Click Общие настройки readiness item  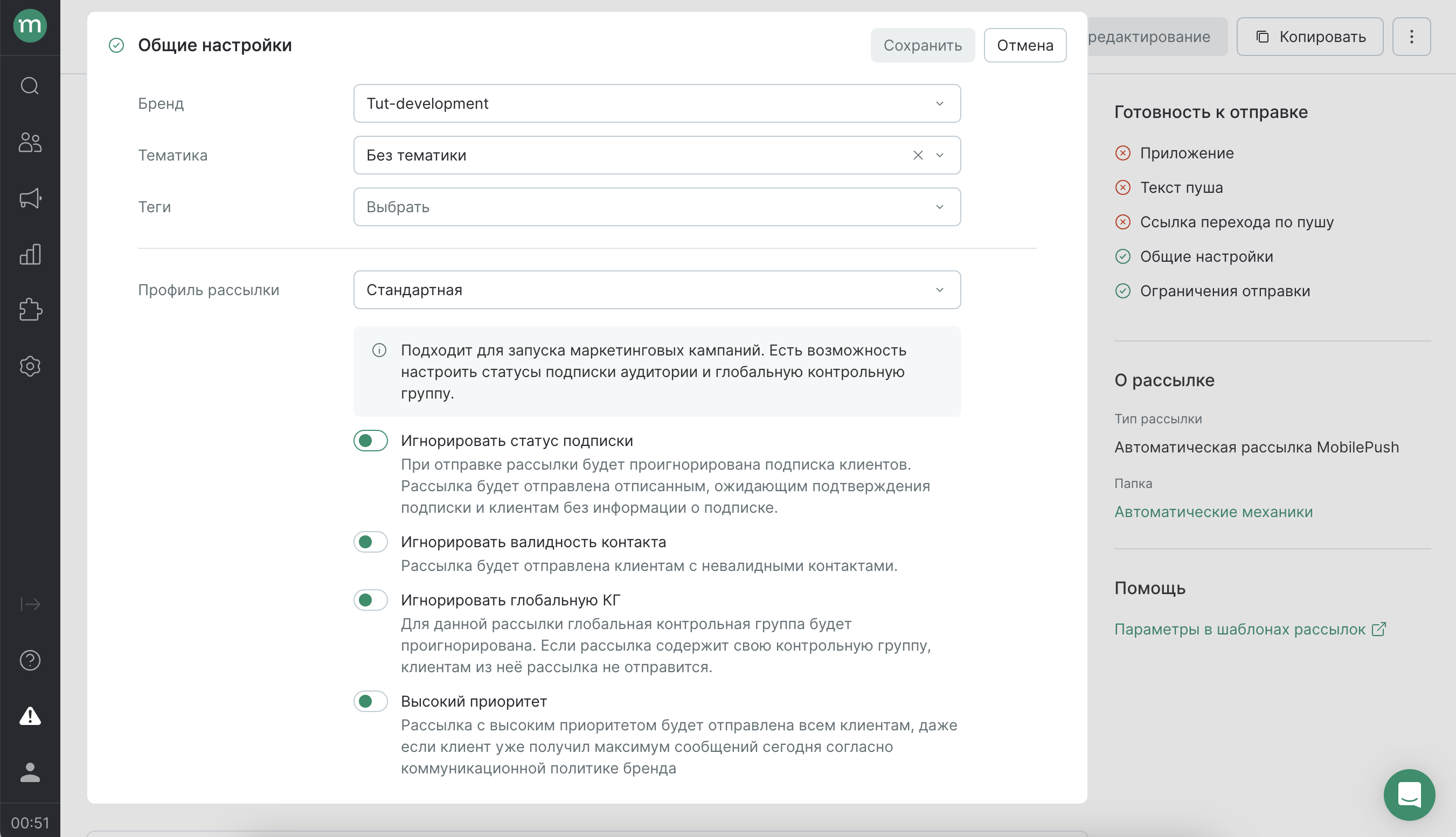pyautogui.click(x=1207, y=256)
